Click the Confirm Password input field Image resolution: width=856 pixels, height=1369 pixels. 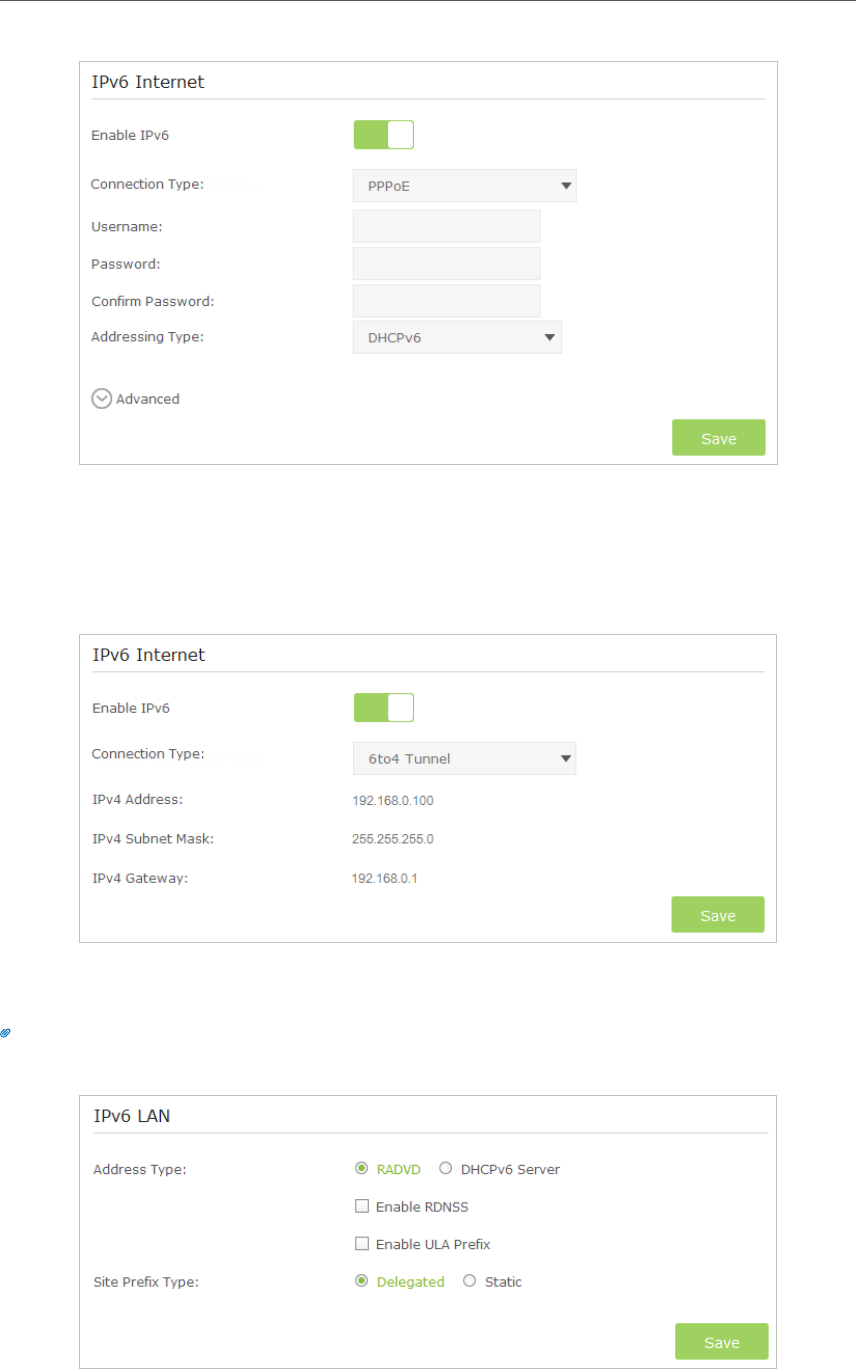(446, 301)
